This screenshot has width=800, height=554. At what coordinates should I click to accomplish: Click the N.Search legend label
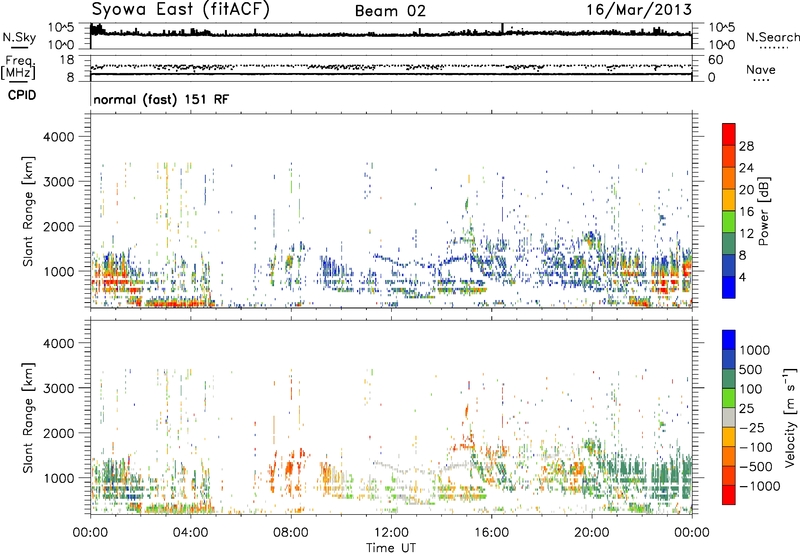coord(772,37)
